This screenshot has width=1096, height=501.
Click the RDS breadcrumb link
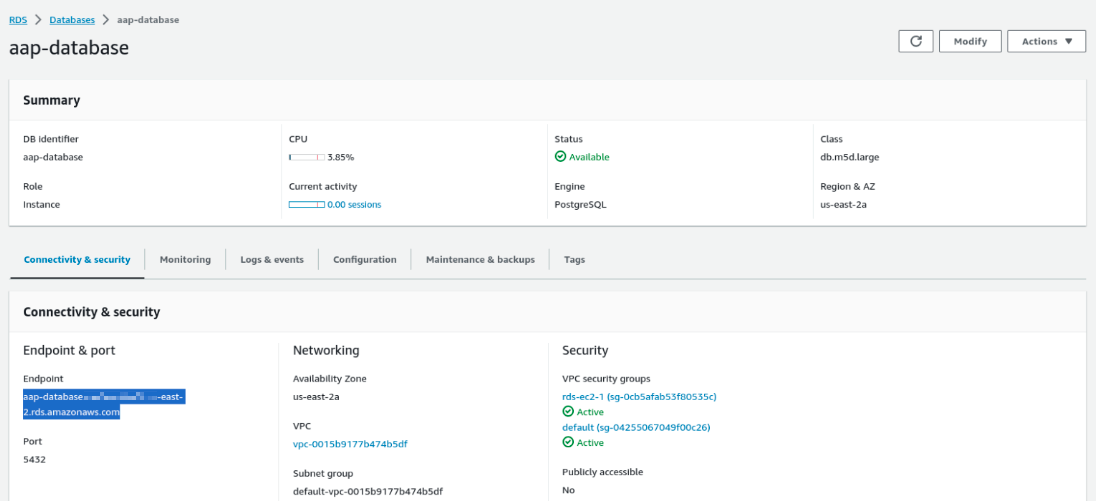coord(17,20)
